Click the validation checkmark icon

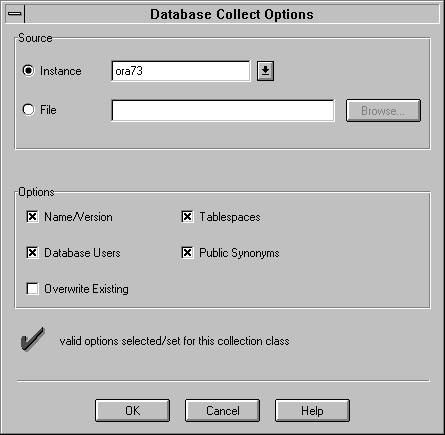tap(33, 339)
